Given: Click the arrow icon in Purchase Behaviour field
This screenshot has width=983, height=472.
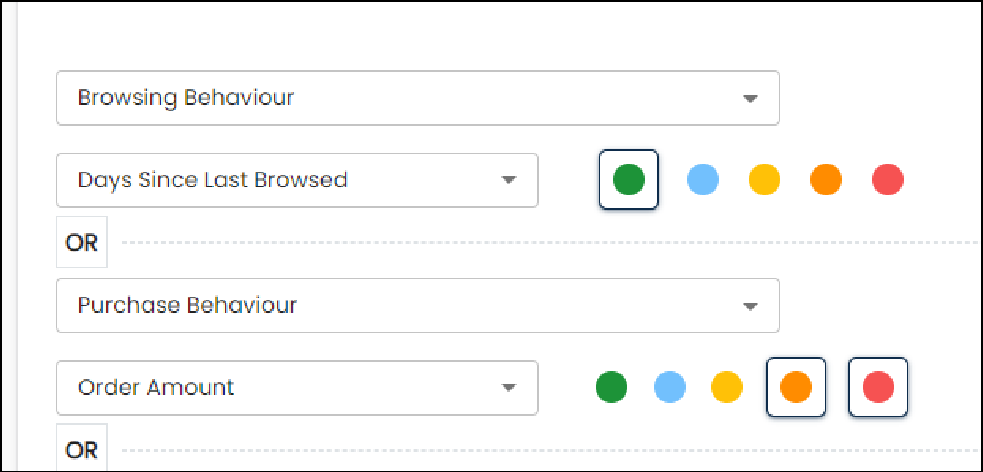Looking at the screenshot, I should click(750, 306).
